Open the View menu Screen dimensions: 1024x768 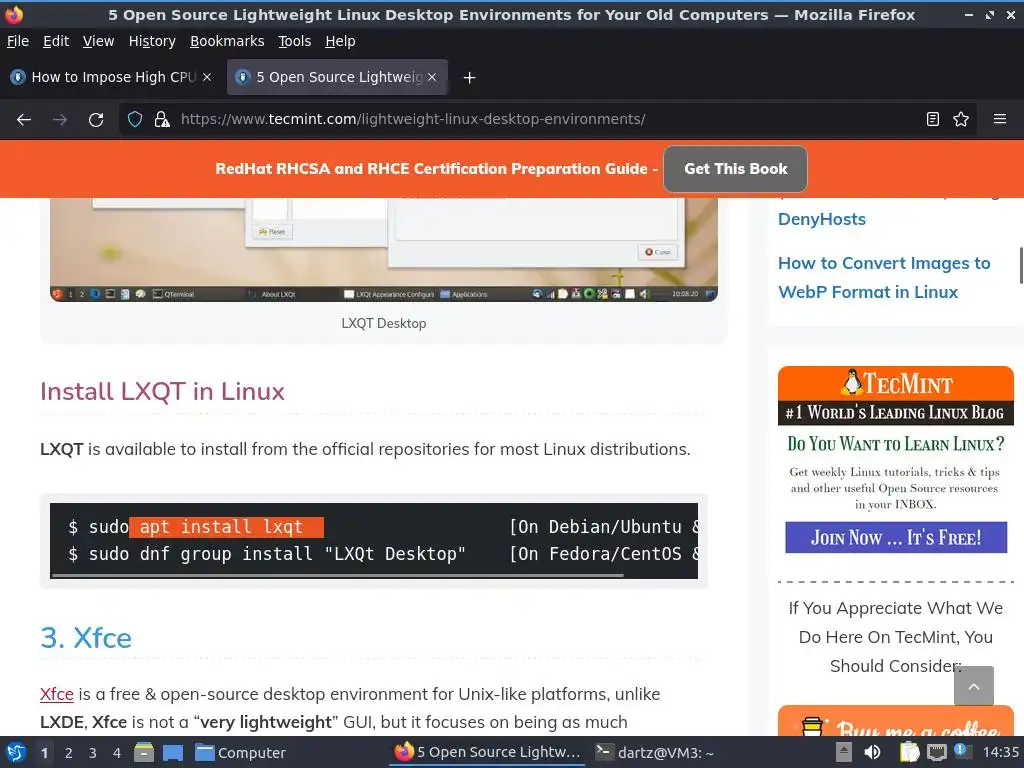click(x=98, y=41)
